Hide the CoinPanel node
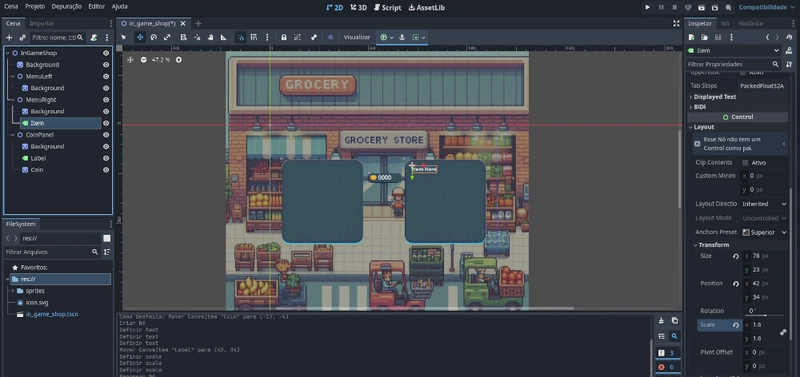The image size is (800, 377). coord(106,135)
